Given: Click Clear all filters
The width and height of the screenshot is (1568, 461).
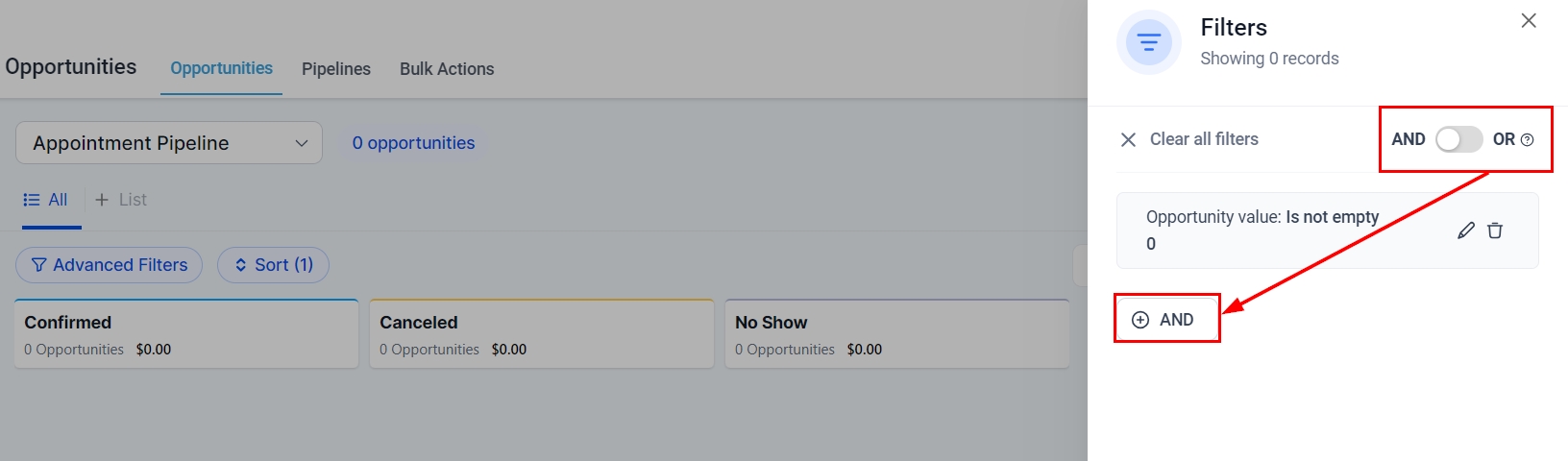Looking at the screenshot, I should point(1204,139).
